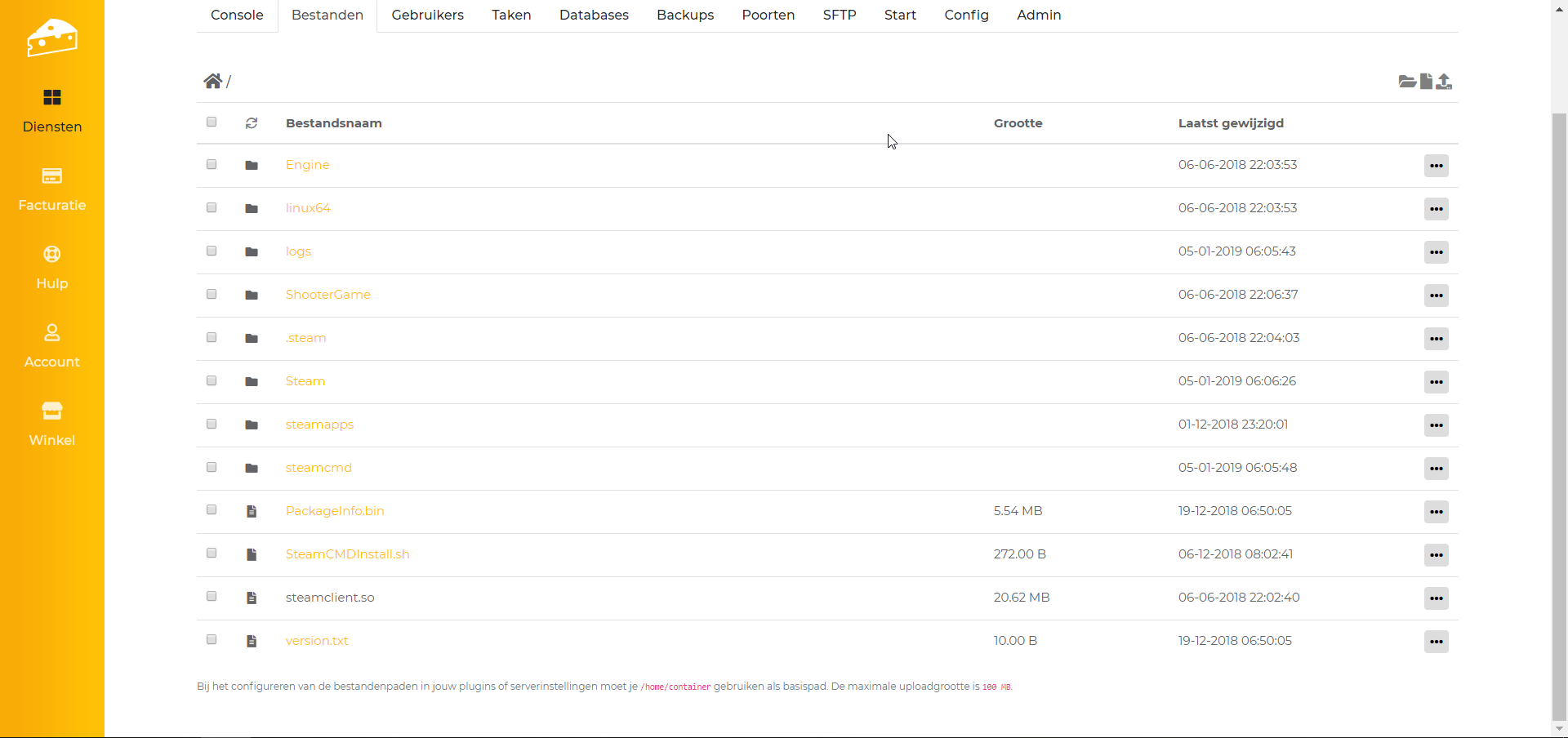
Task: Expand actions menu for logs folder
Action: click(1436, 252)
